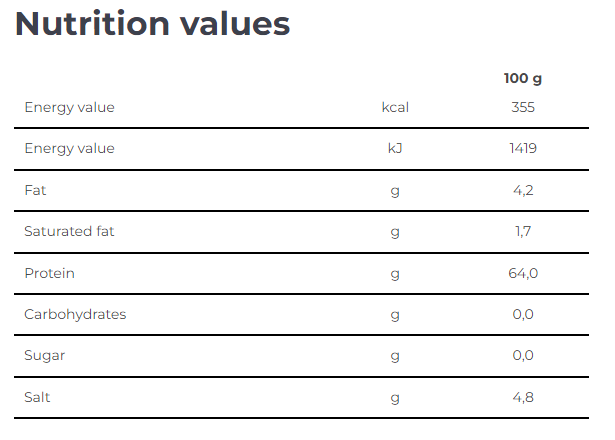Screen dimensions: 615x440
Task: Click the 4,2 fat value
Action: pyautogui.click(x=523, y=191)
